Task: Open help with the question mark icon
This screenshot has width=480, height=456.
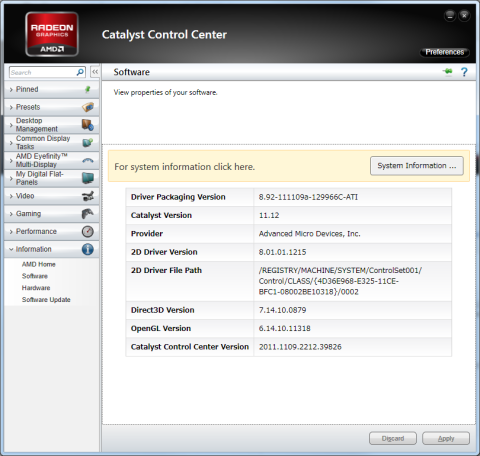Action: click(464, 72)
